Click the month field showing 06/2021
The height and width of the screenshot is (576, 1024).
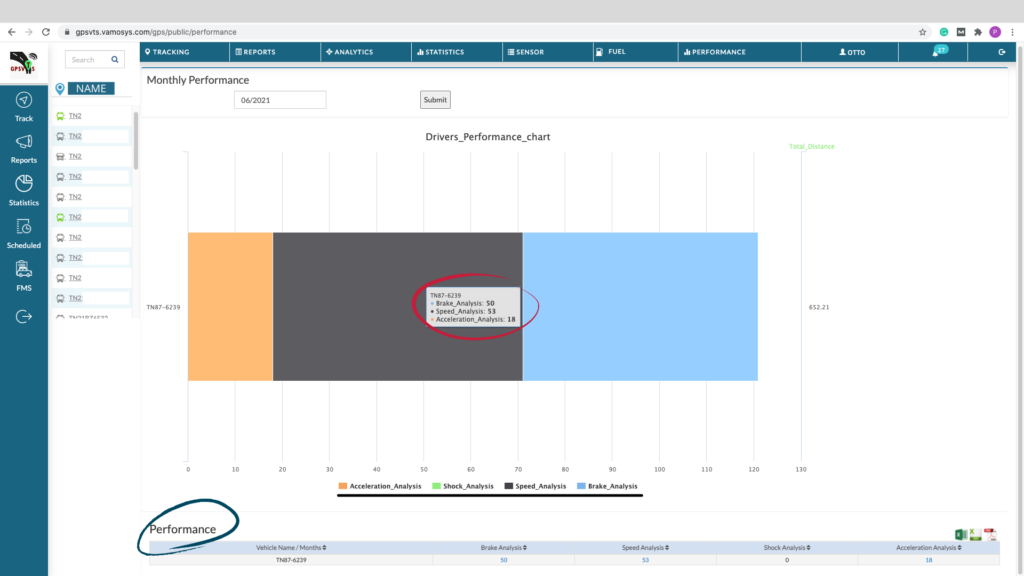pos(280,100)
